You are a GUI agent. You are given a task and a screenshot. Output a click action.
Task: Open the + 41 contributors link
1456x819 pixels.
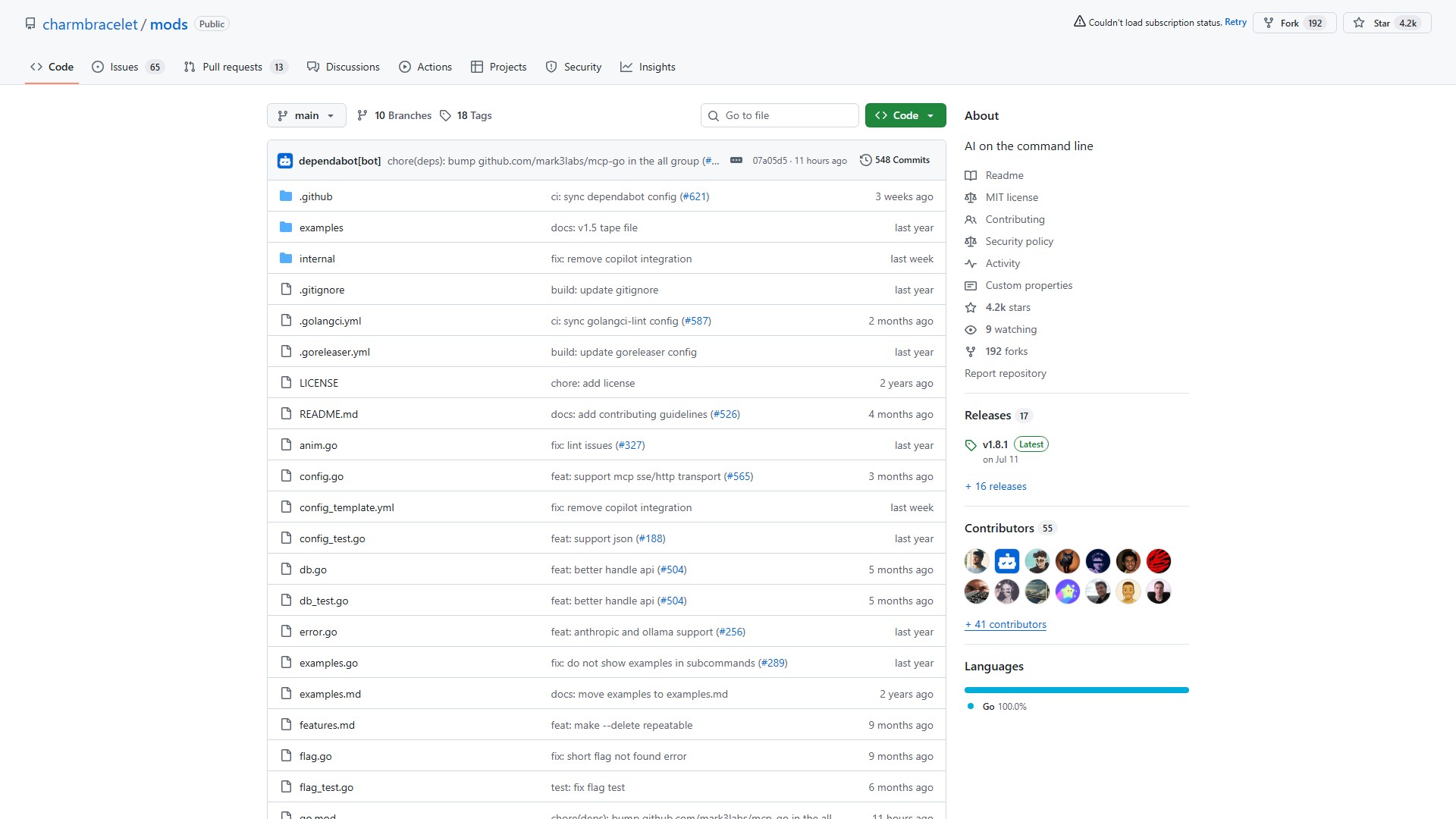tap(1006, 624)
